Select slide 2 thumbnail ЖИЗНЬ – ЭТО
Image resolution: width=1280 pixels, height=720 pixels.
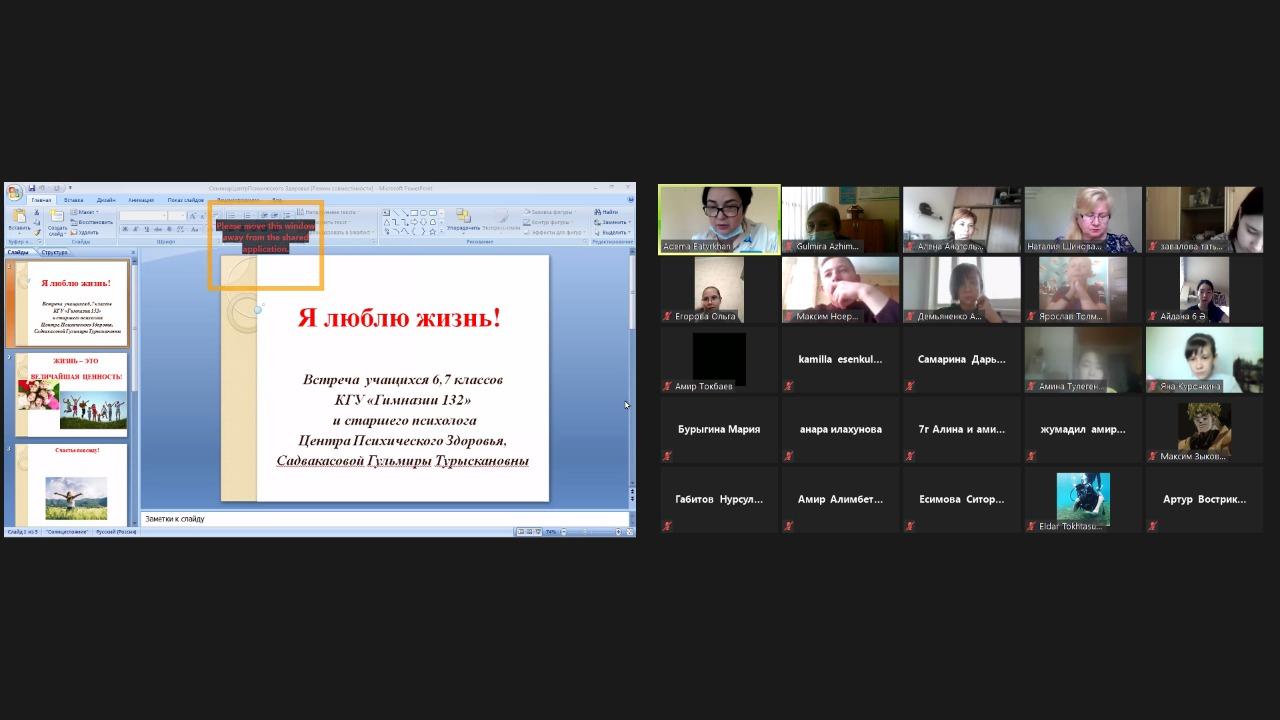(x=72, y=394)
